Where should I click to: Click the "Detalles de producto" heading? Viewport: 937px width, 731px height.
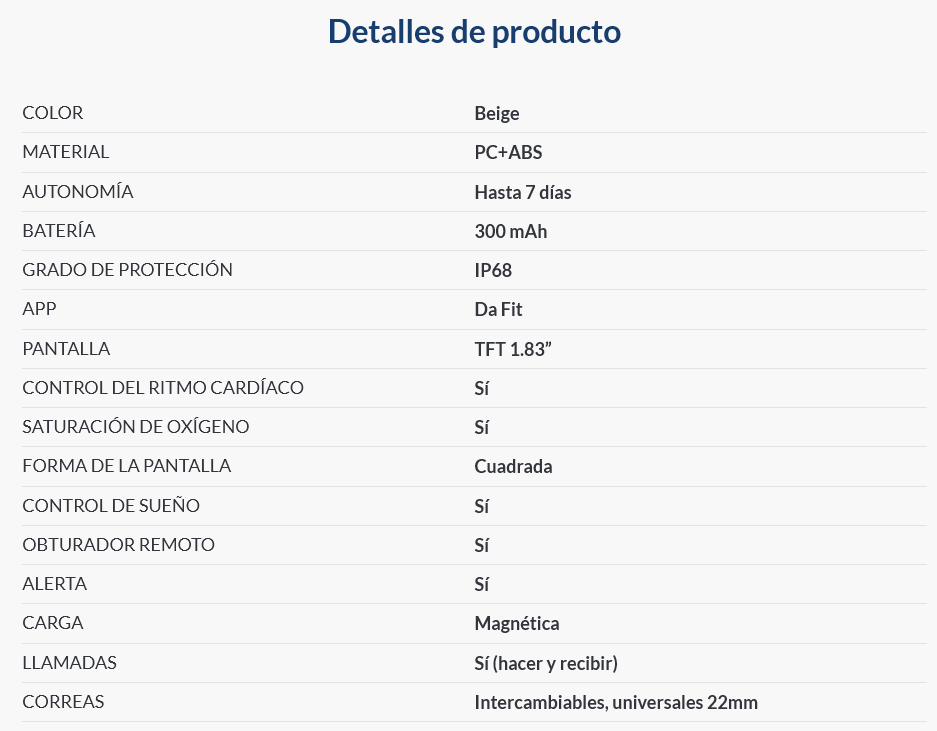coord(474,32)
